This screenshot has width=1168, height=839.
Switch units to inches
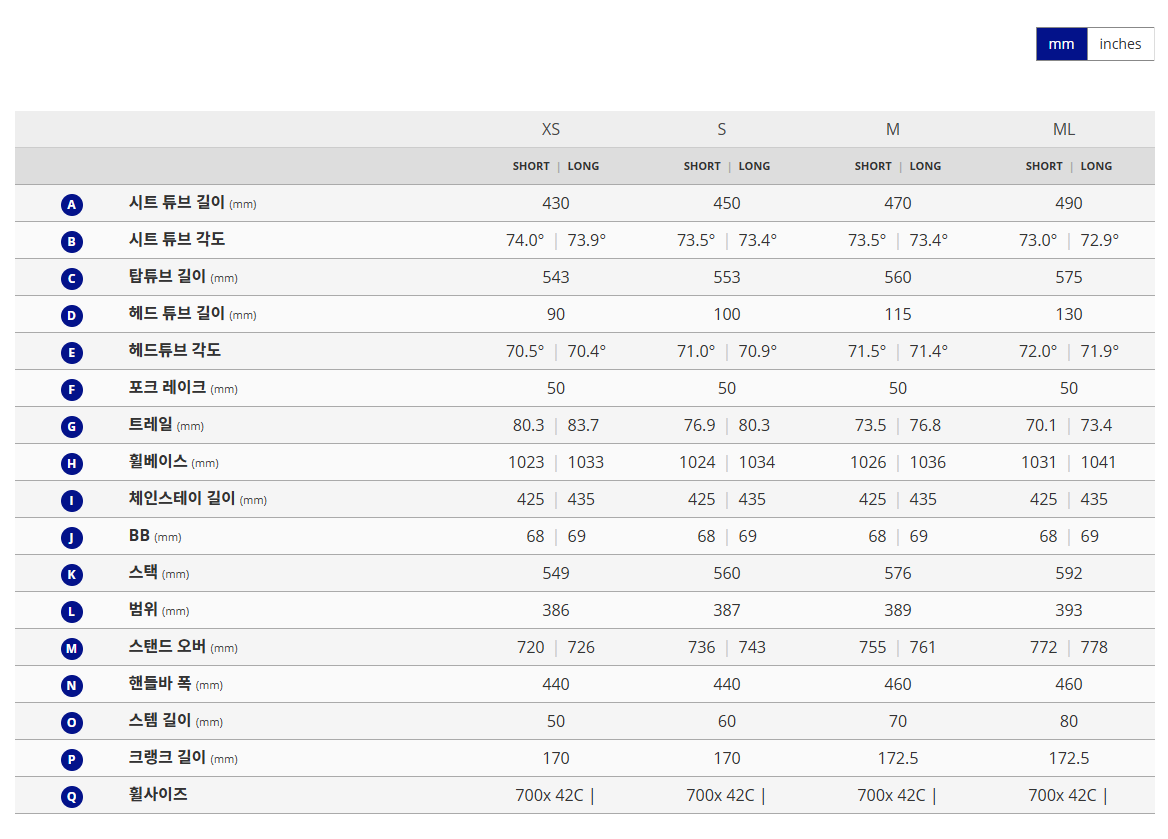tap(1120, 44)
